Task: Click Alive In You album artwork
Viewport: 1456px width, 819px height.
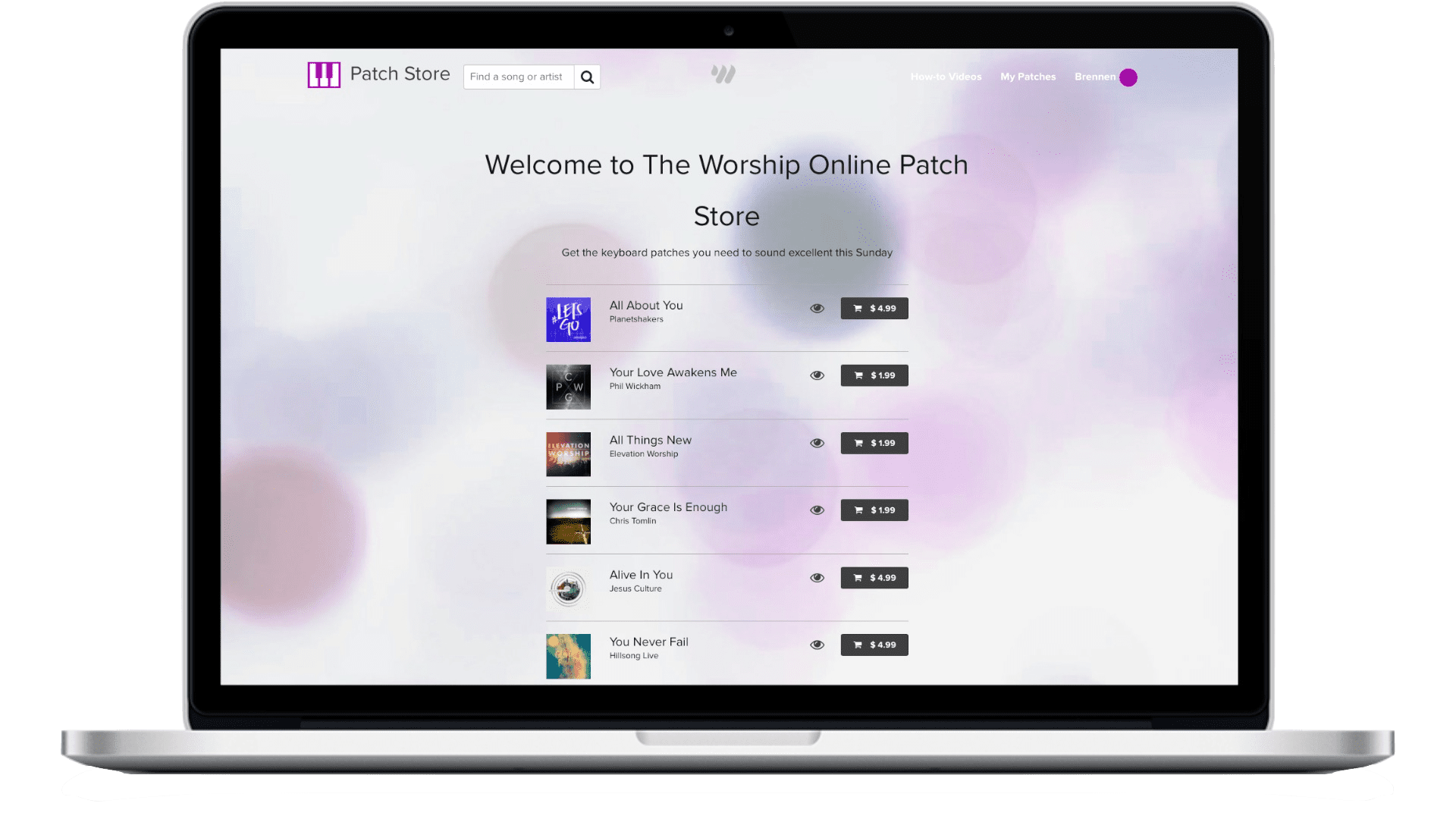Action: point(568,588)
